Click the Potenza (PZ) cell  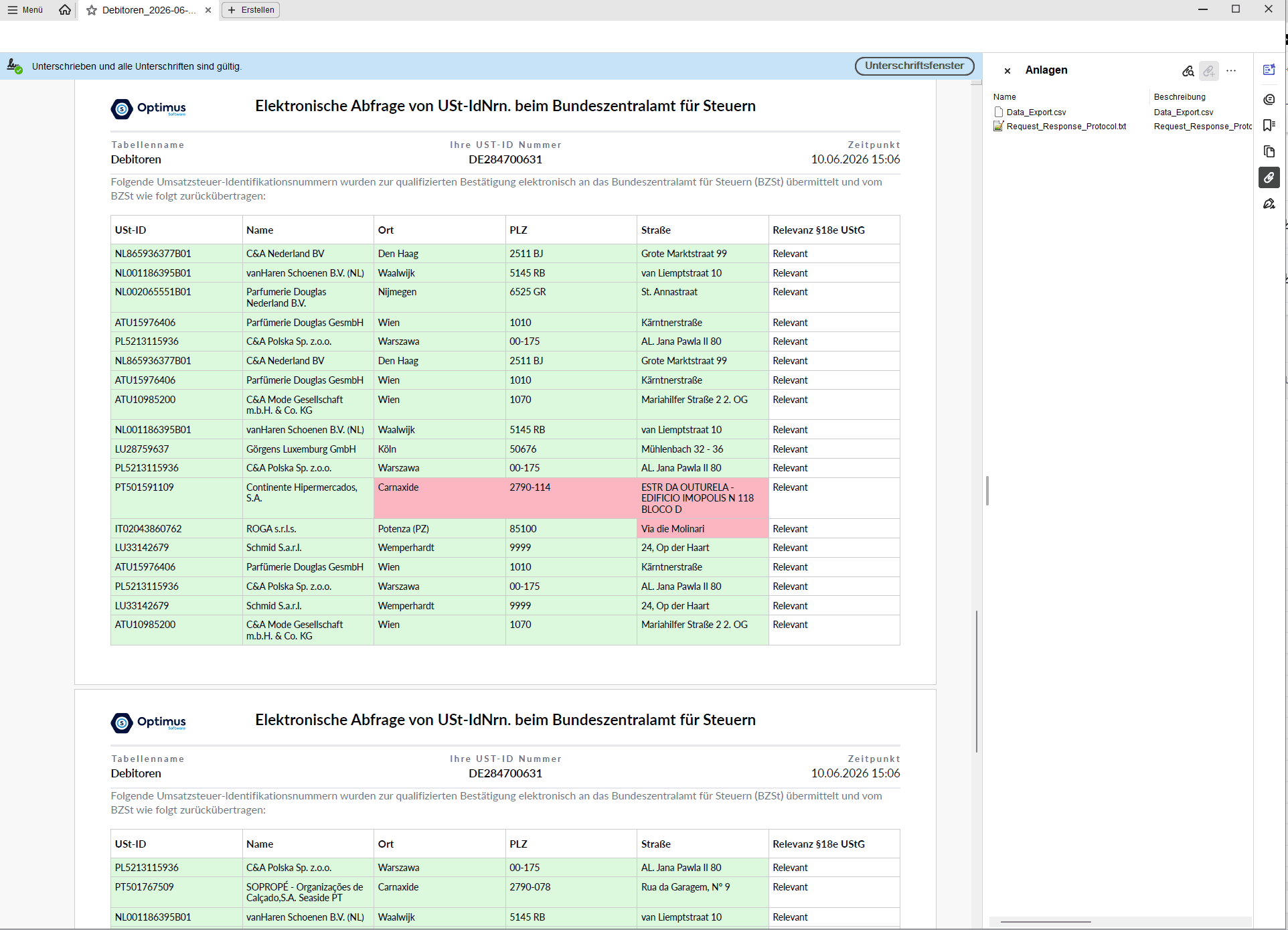click(439, 529)
